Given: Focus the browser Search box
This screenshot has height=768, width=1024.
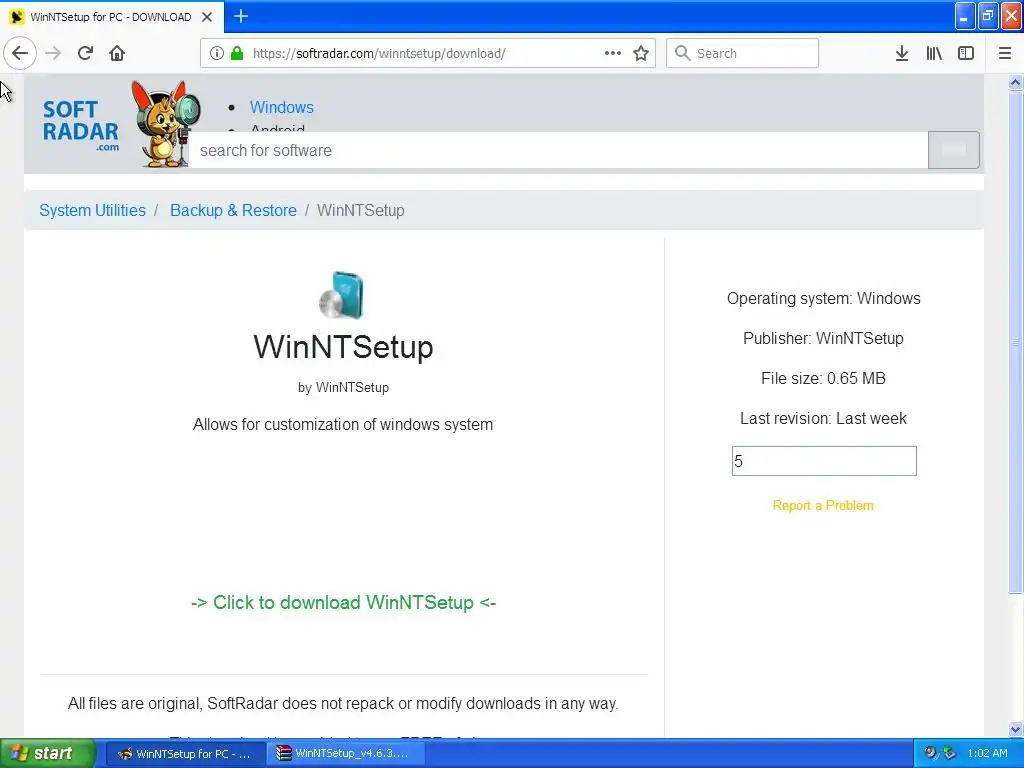Looking at the screenshot, I should pyautogui.click(x=743, y=53).
